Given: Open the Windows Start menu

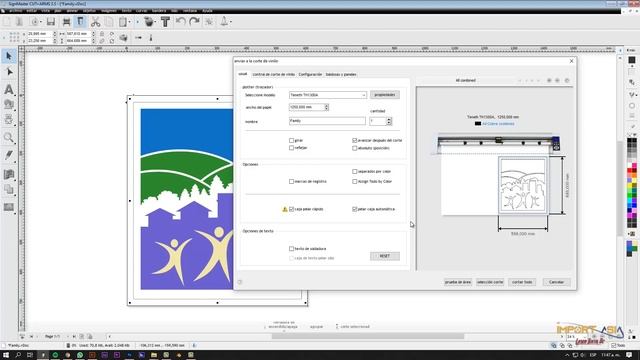Looking at the screenshot, I should tap(6, 355).
